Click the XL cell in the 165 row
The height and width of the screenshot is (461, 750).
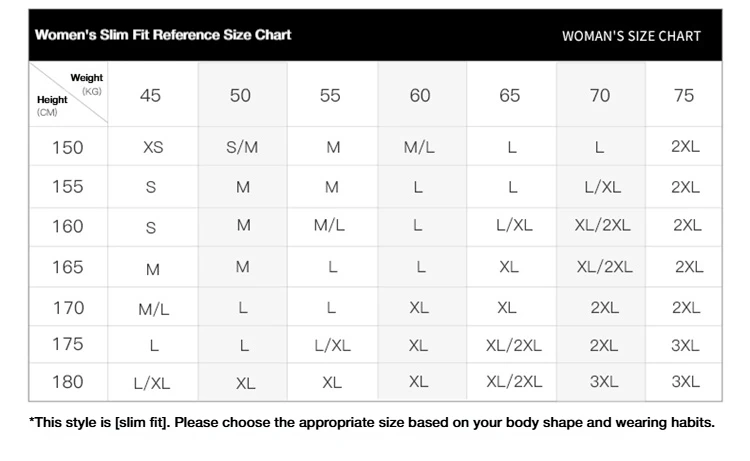pos(509,267)
